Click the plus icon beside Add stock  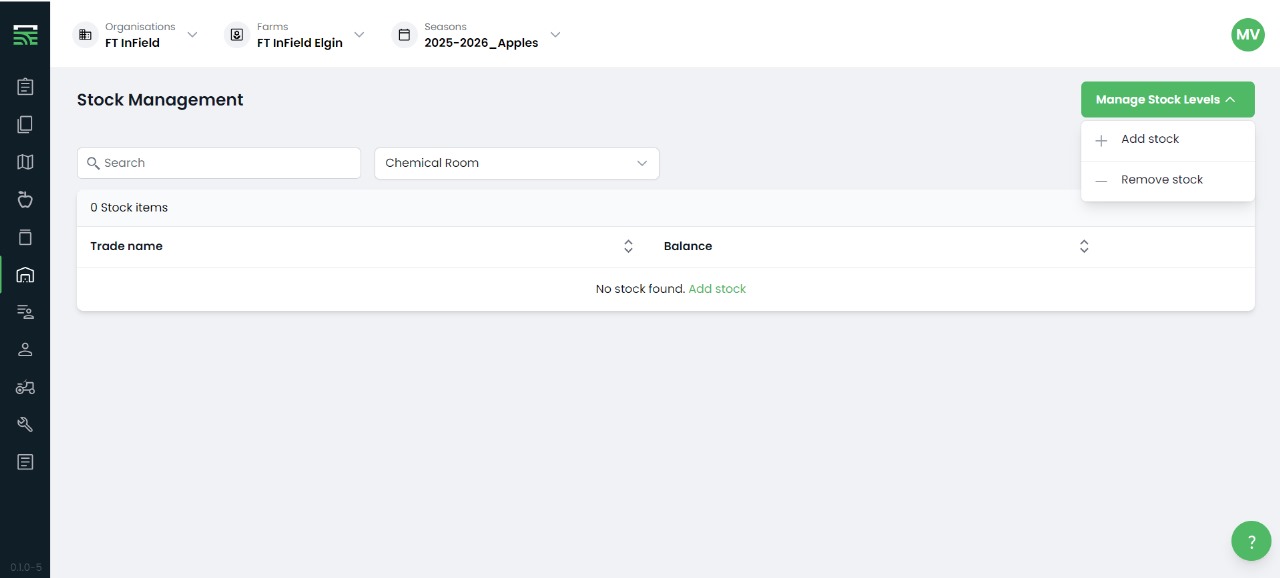click(1101, 141)
